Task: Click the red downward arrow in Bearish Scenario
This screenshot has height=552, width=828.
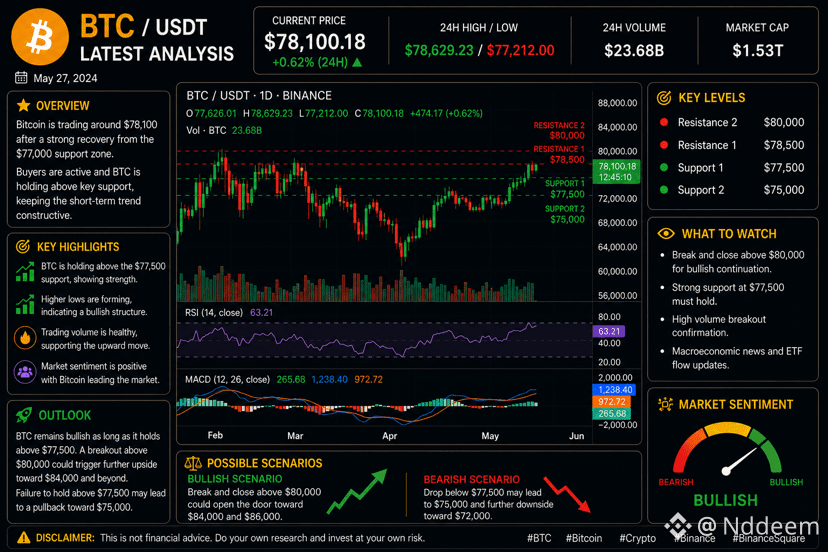Action: click(x=568, y=494)
